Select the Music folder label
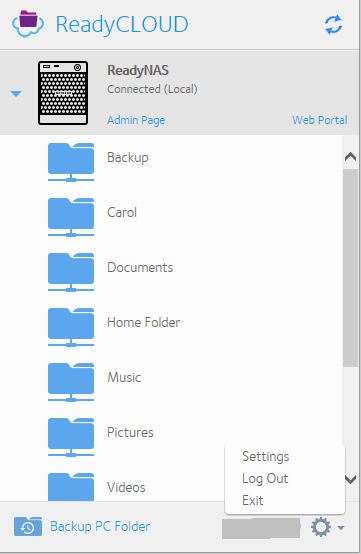The image size is (361, 554). pos(124,377)
